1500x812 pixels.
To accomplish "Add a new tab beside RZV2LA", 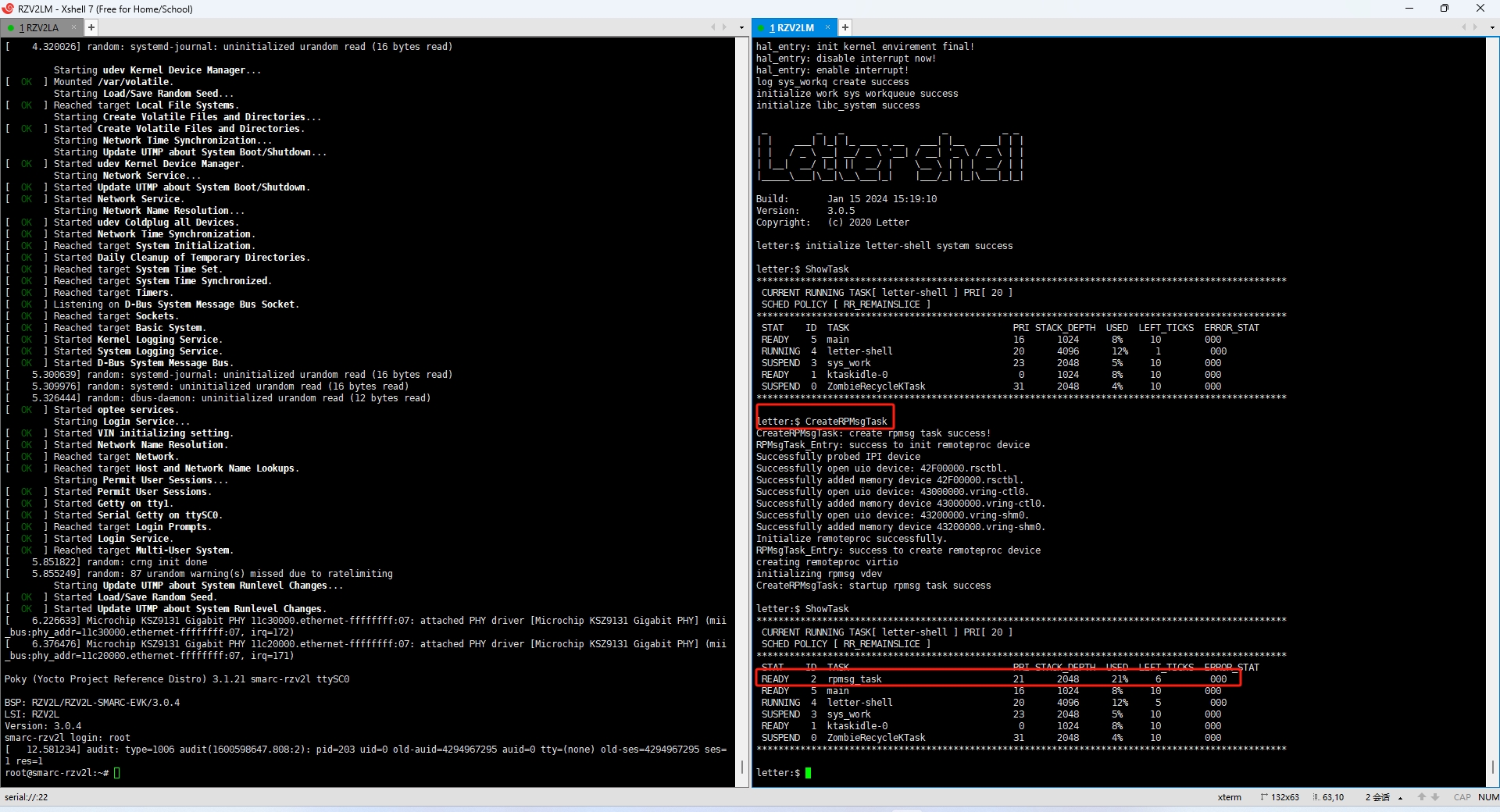I will [x=91, y=27].
